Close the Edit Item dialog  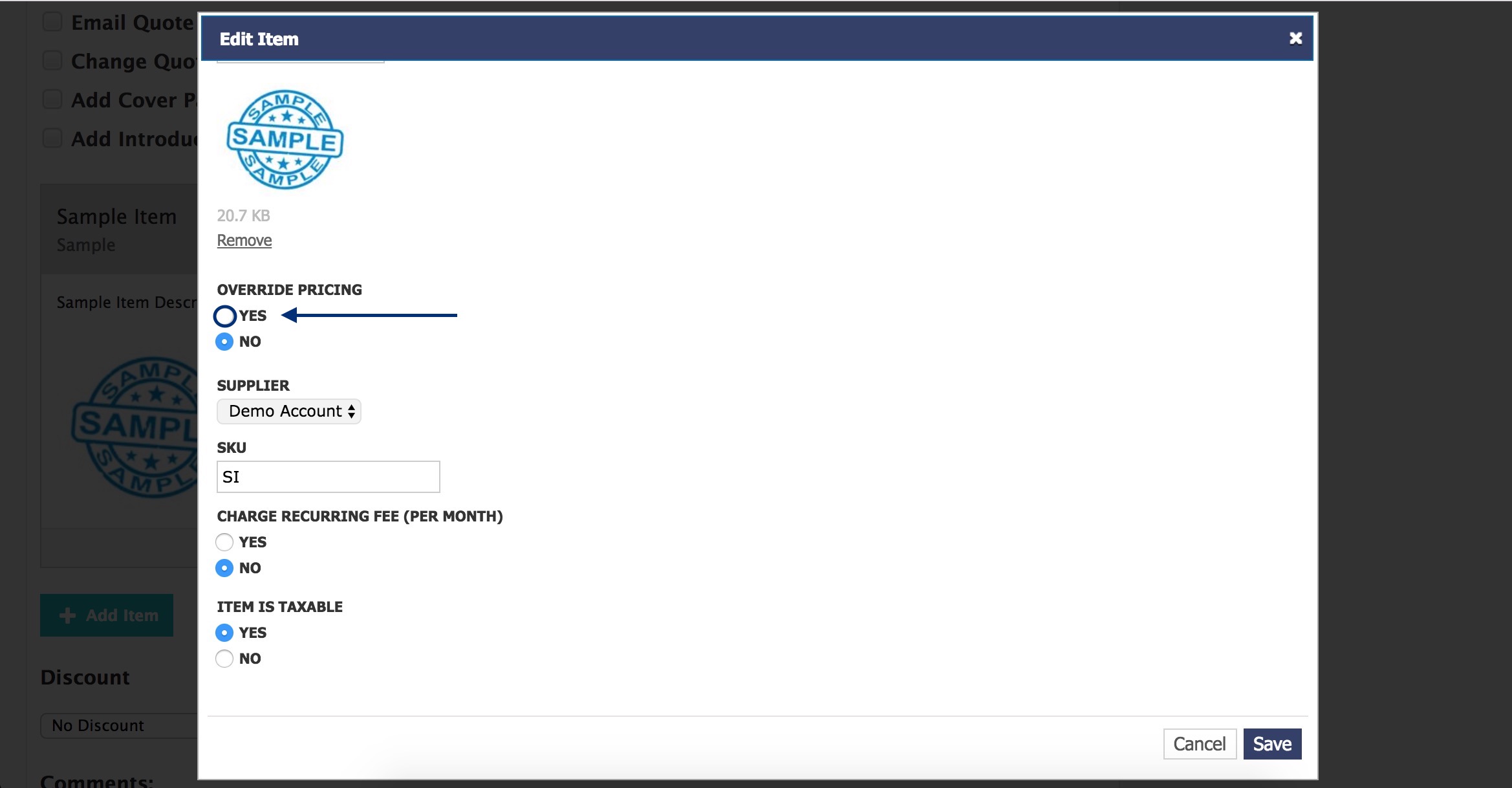click(x=1295, y=38)
